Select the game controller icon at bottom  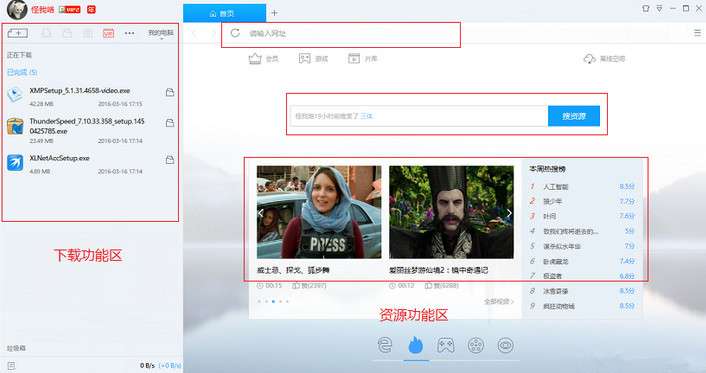tap(446, 346)
